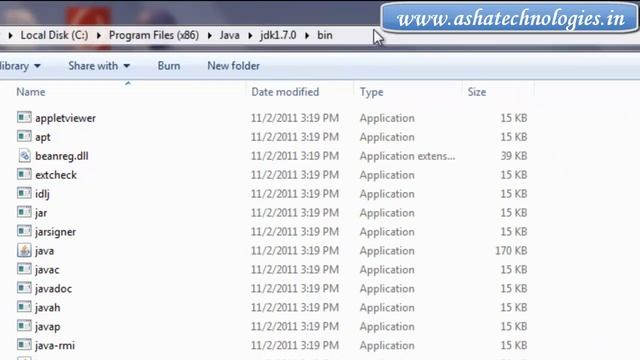Screen dimensions: 640x360
Task: Select the file named appletviewer
Action: (65, 118)
